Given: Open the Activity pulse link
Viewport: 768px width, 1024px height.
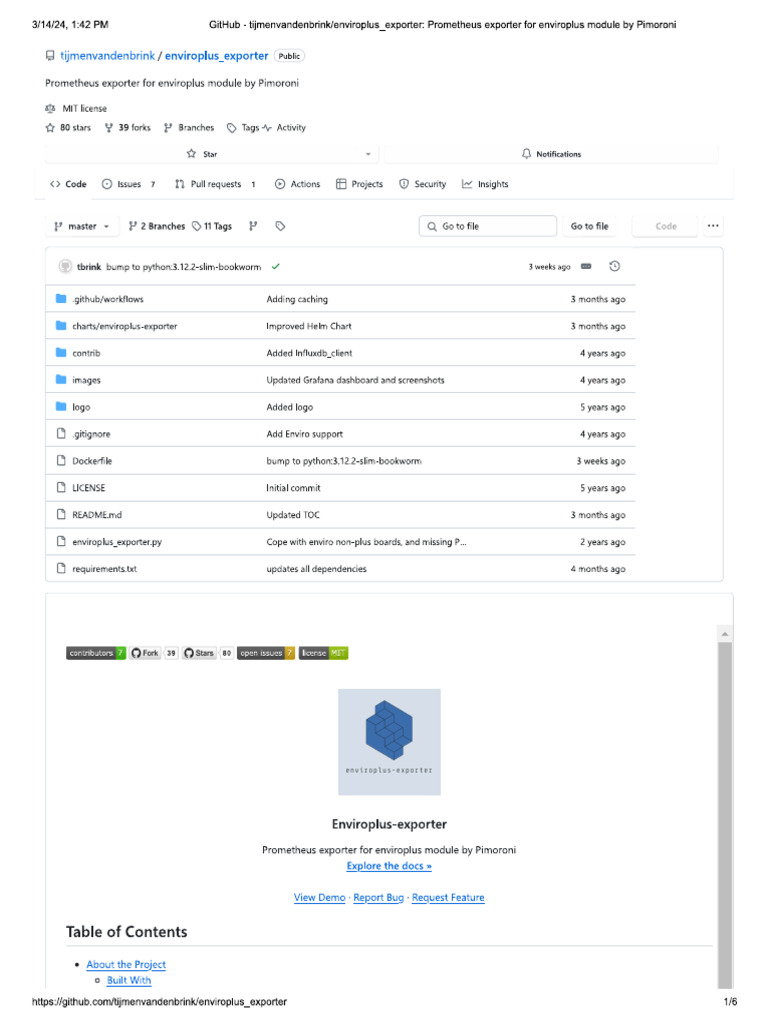Looking at the screenshot, I should click(x=284, y=127).
